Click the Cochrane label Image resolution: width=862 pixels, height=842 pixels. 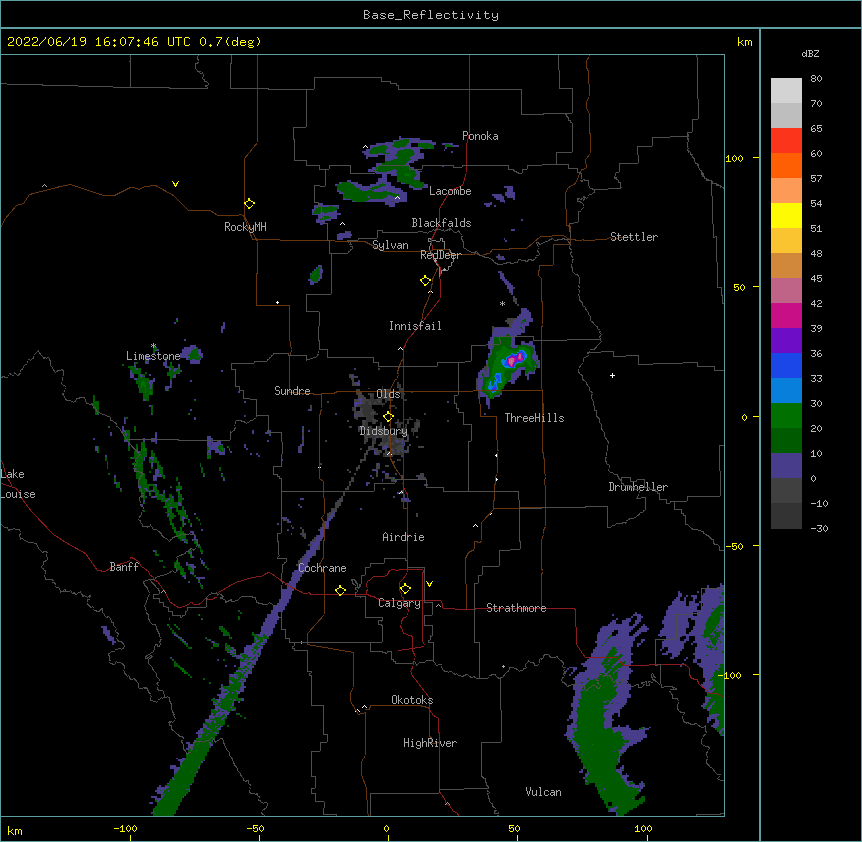(322, 568)
